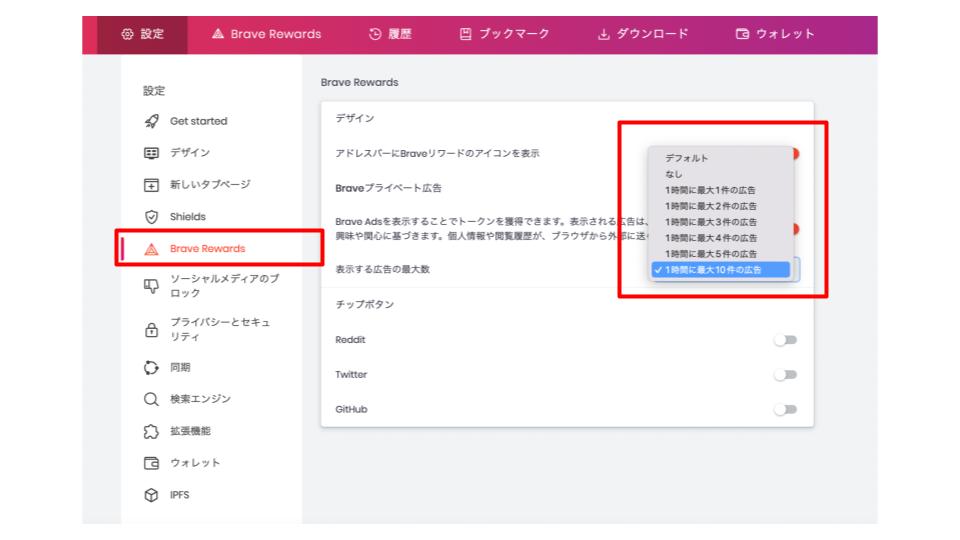Toggle Twitter tip button switch

point(786,375)
